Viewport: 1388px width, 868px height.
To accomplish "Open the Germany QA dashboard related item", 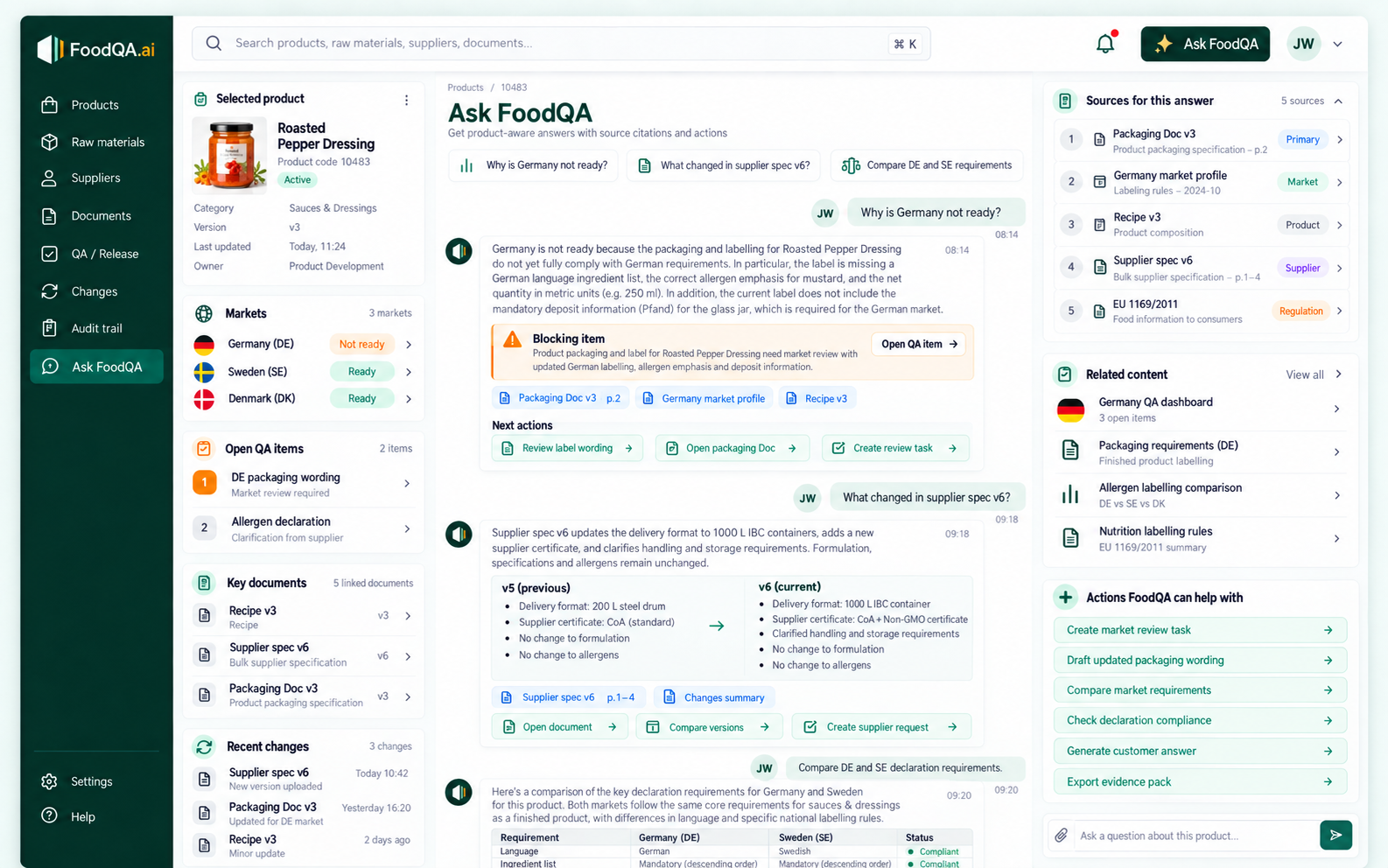I will pyautogui.click(x=1200, y=409).
